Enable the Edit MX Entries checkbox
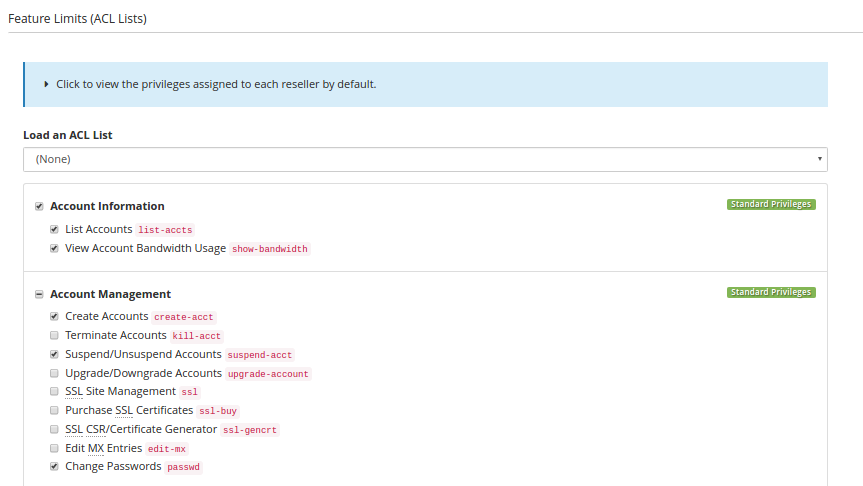Image resolution: width=863 pixels, height=486 pixels. 54,449
